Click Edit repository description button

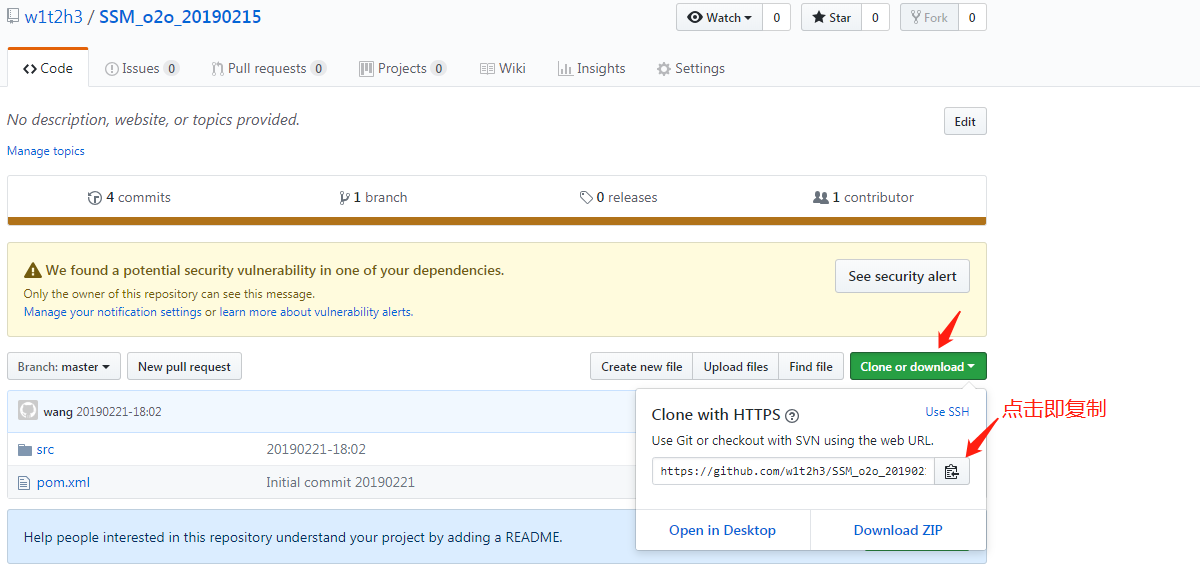tap(965, 121)
